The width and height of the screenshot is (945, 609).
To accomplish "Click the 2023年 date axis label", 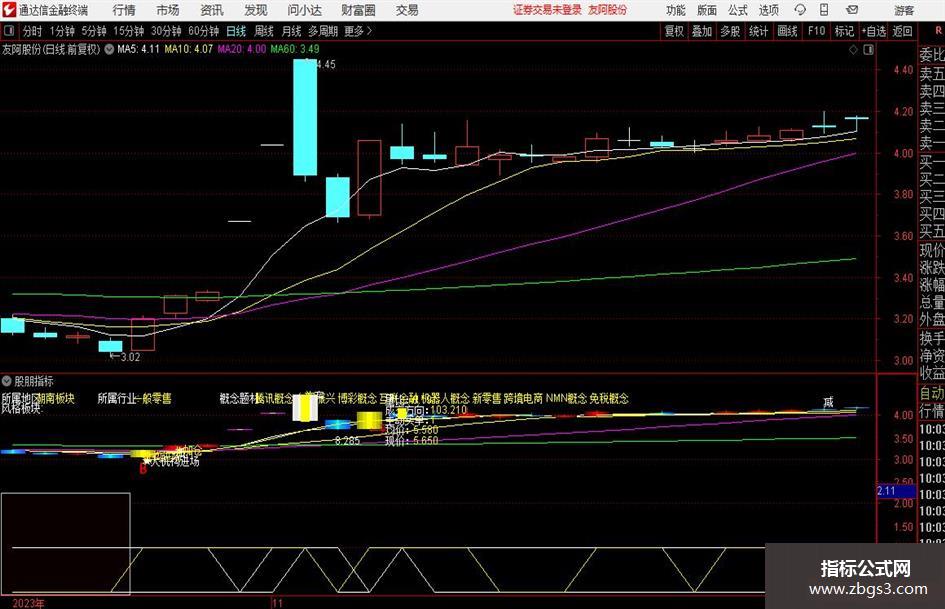I will tap(28, 603).
